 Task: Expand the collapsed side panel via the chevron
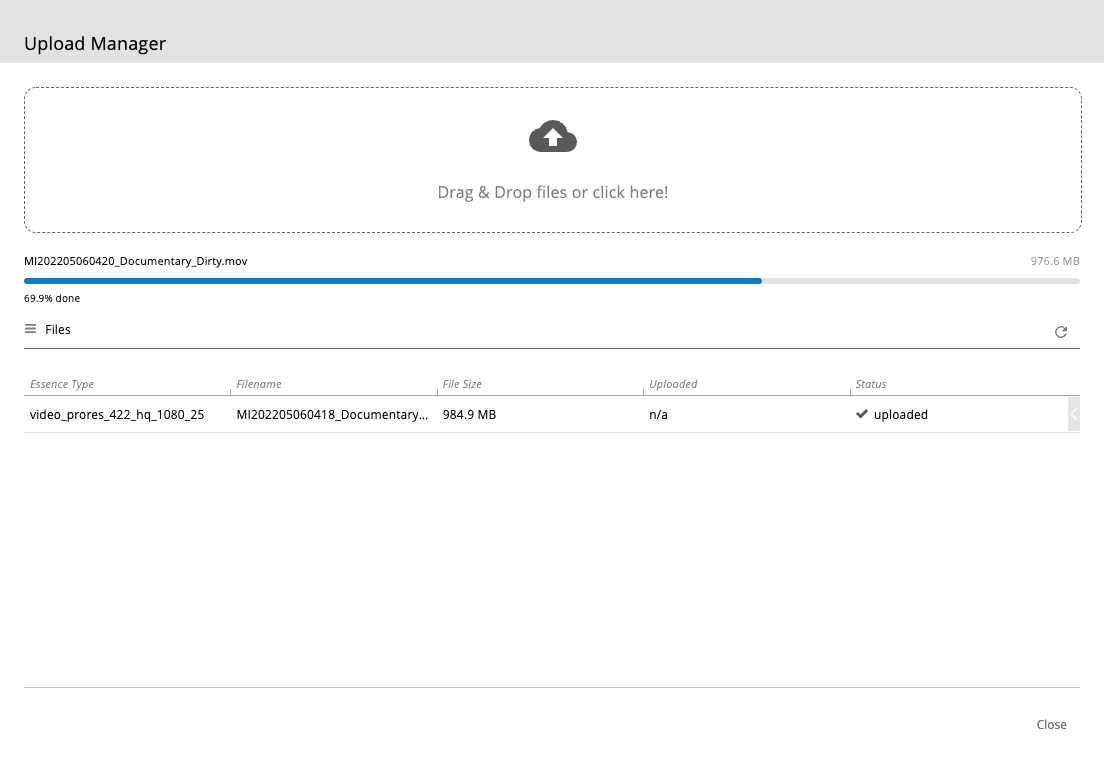point(1075,414)
